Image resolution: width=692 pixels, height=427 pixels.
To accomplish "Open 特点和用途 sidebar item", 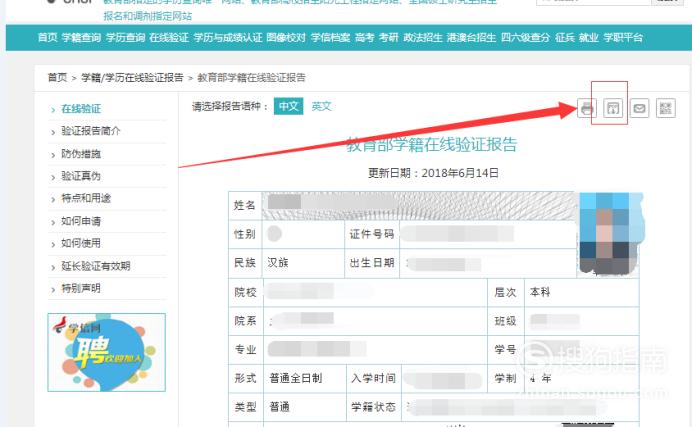I will pos(86,198).
